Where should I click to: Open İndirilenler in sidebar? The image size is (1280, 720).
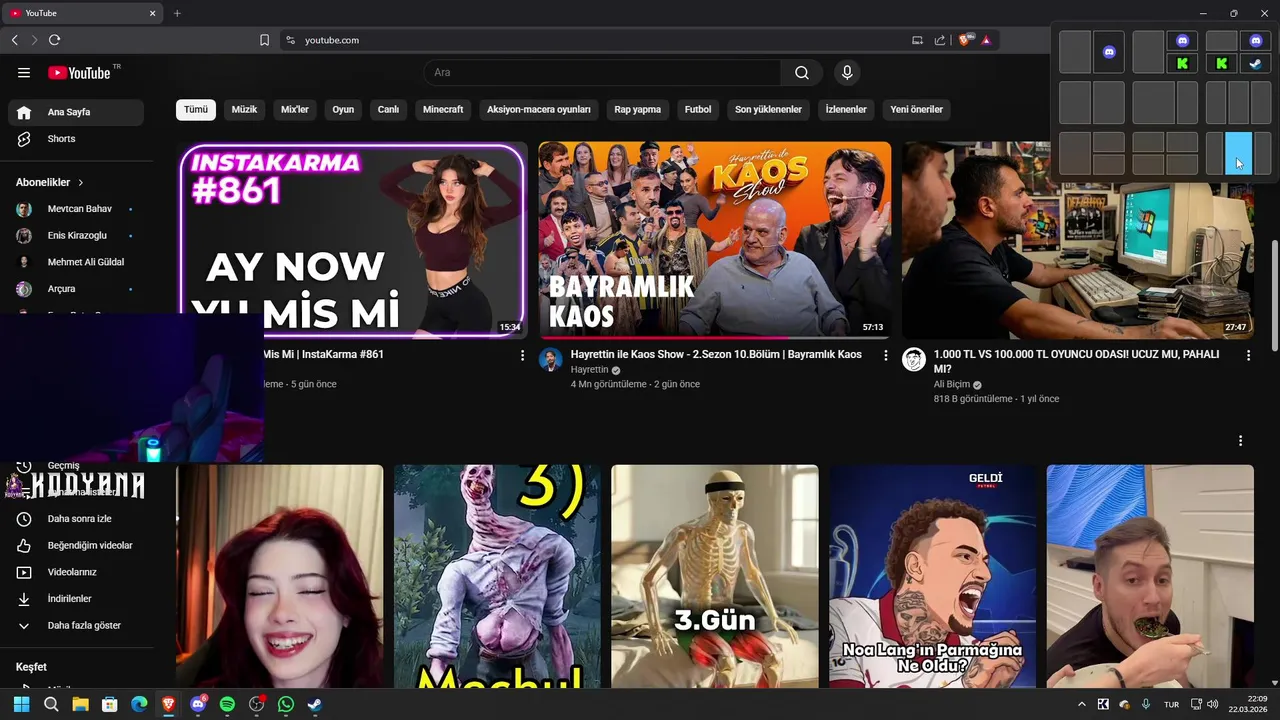pyautogui.click(x=76, y=599)
